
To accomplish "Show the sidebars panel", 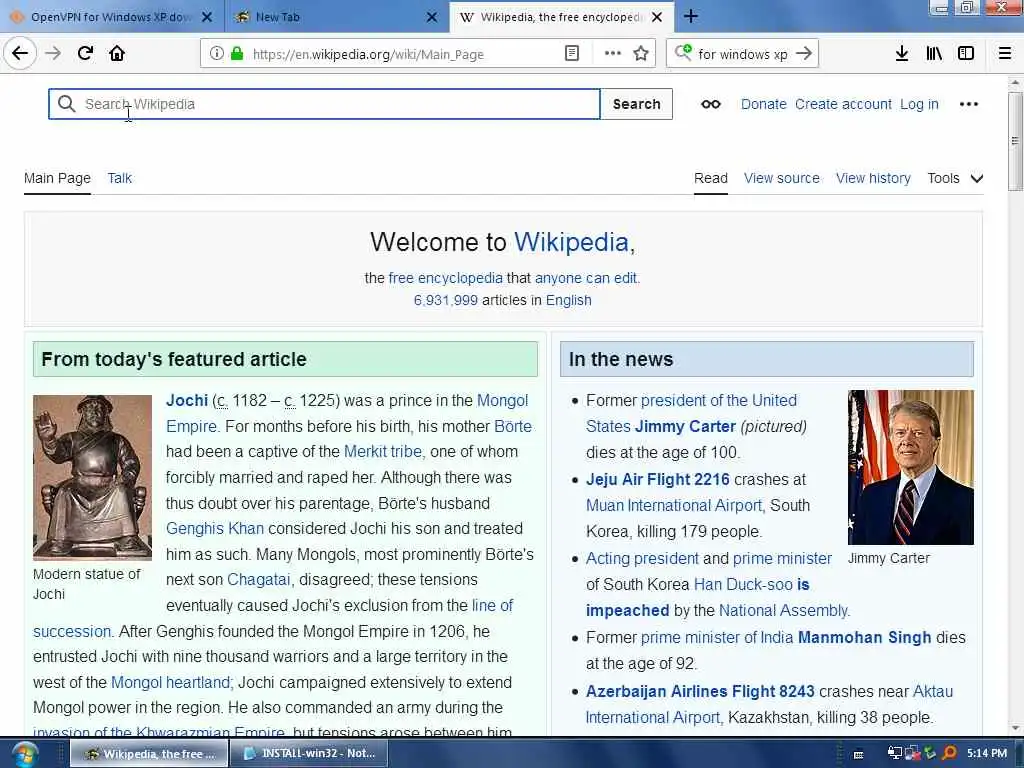I will point(966,54).
